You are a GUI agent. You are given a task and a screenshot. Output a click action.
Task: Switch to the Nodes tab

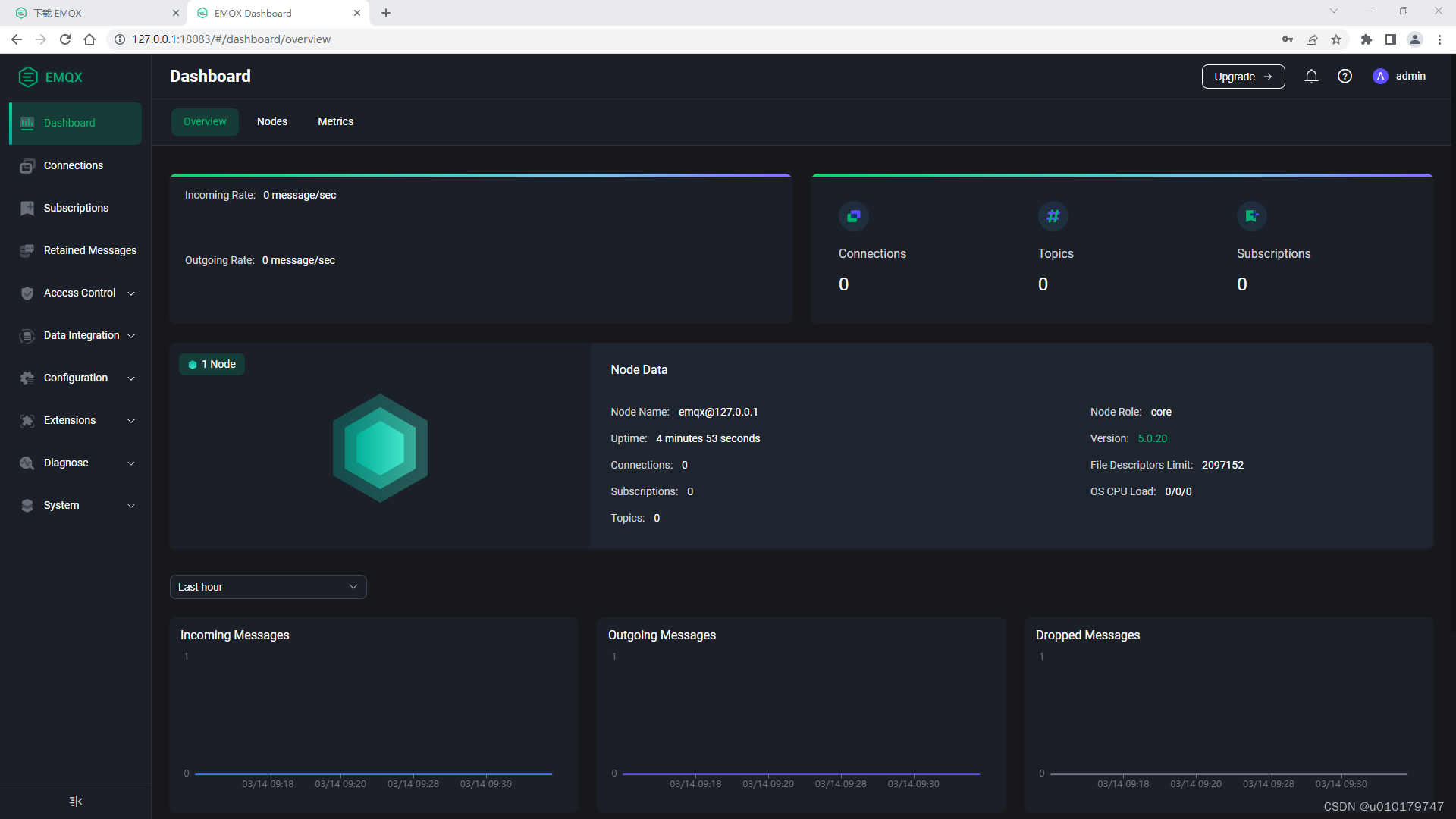(271, 121)
